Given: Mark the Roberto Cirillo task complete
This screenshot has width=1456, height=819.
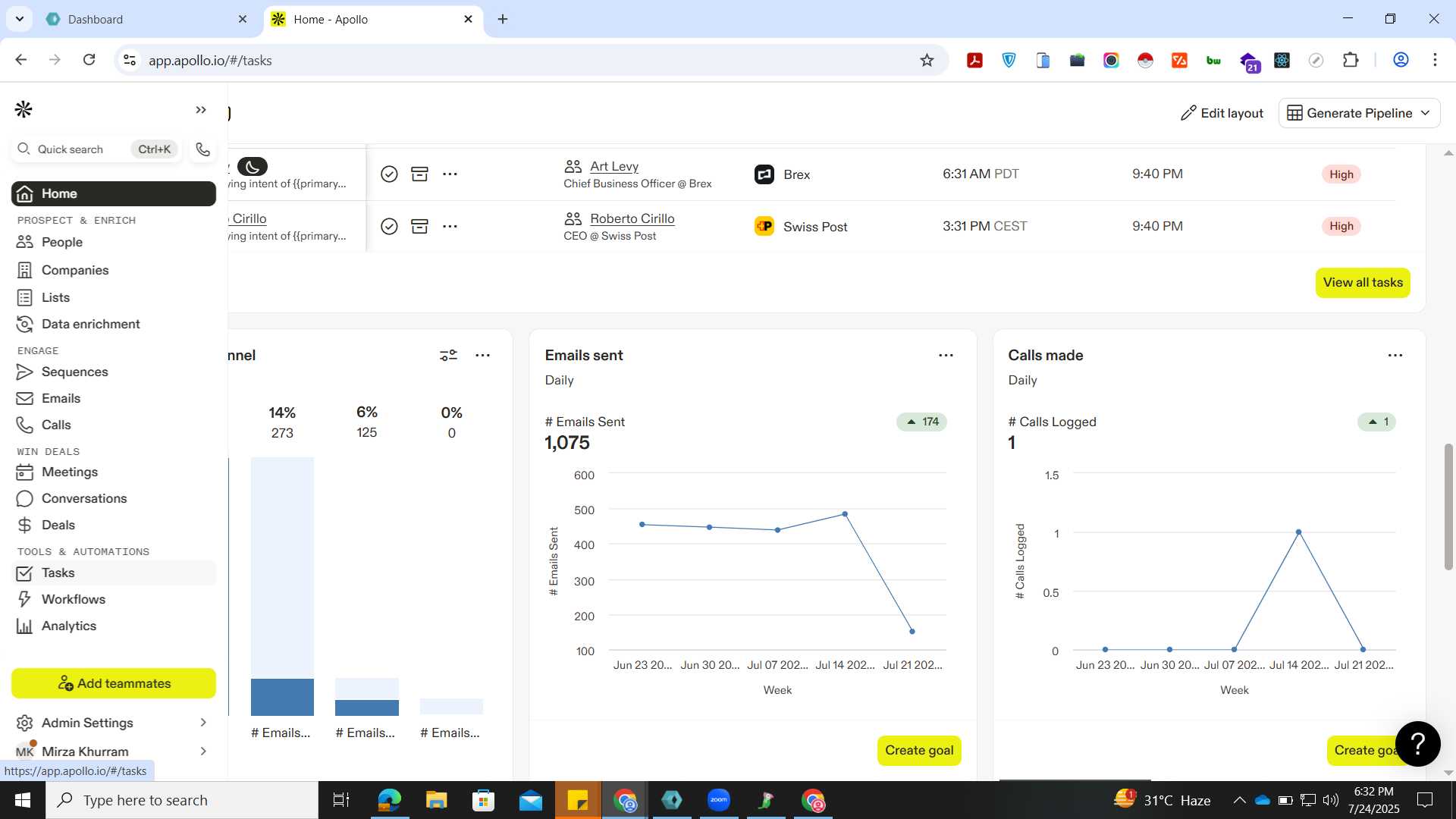Looking at the screenshot, I should pyautogui.click(x=389, y=226).
